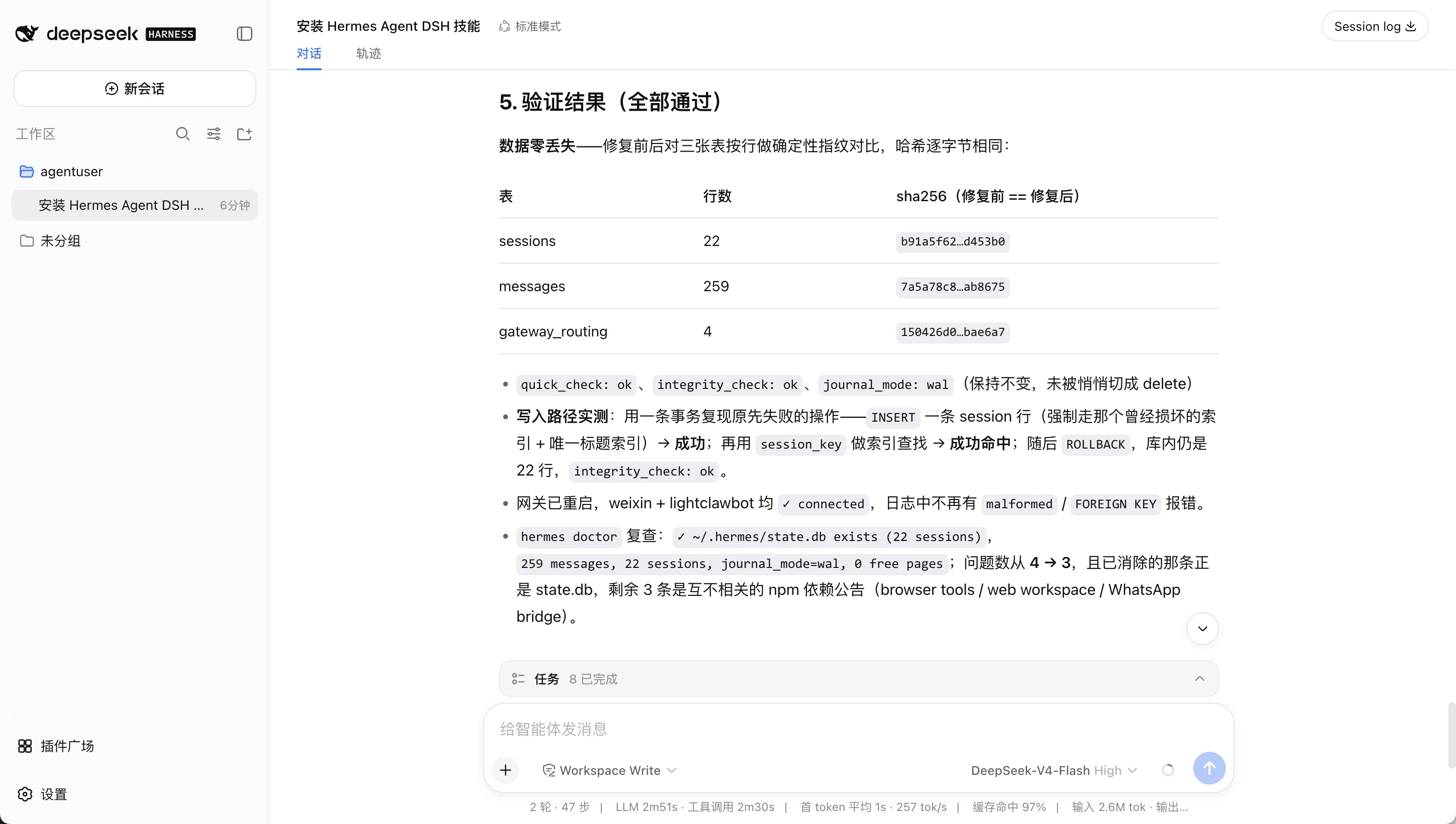Viewport: 1456px width, 824px height.
Task: Click the 5. 验证结果 heading
Action: [611, 103]
